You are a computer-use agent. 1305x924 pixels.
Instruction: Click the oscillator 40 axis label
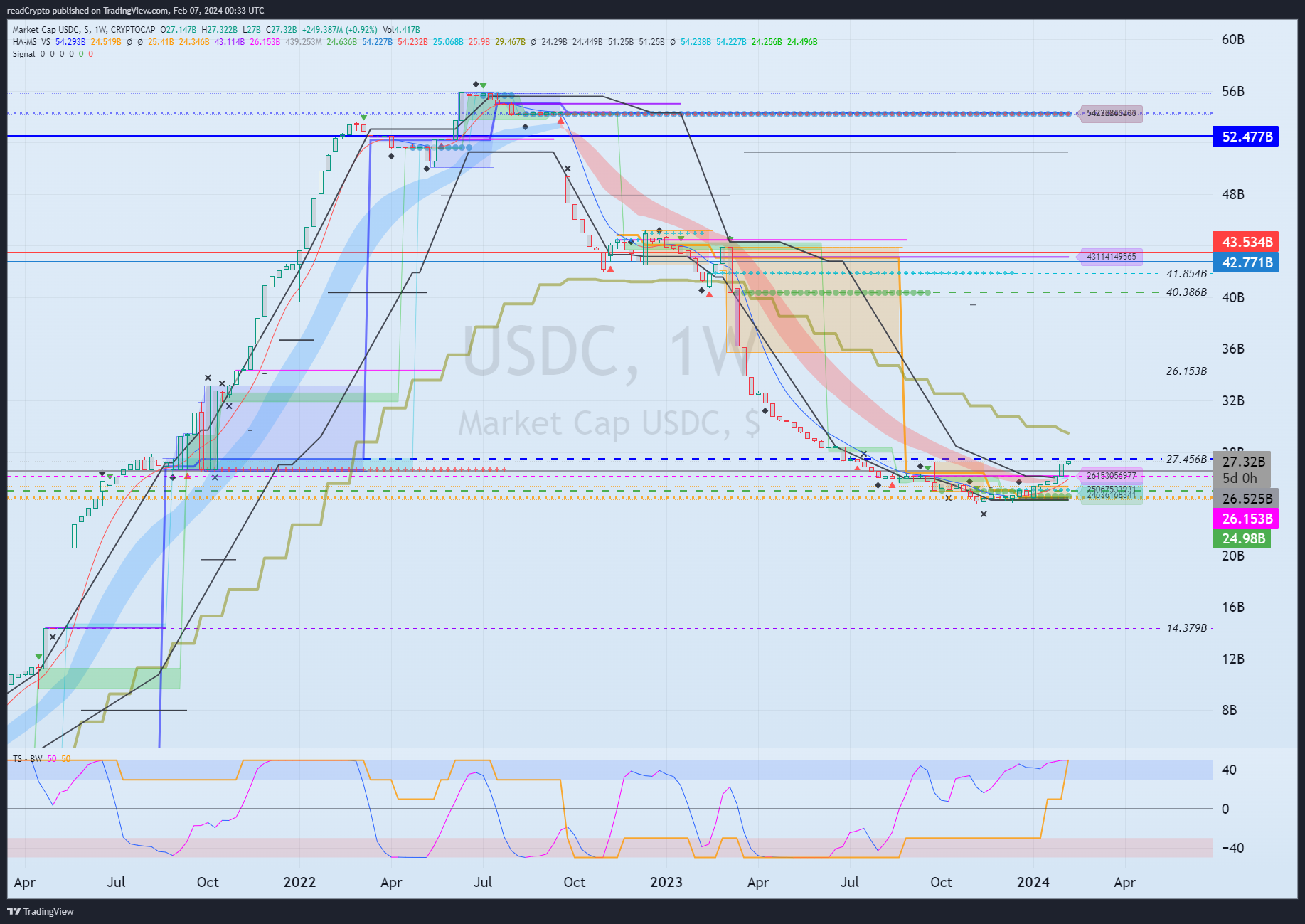tap(1229, 770)
